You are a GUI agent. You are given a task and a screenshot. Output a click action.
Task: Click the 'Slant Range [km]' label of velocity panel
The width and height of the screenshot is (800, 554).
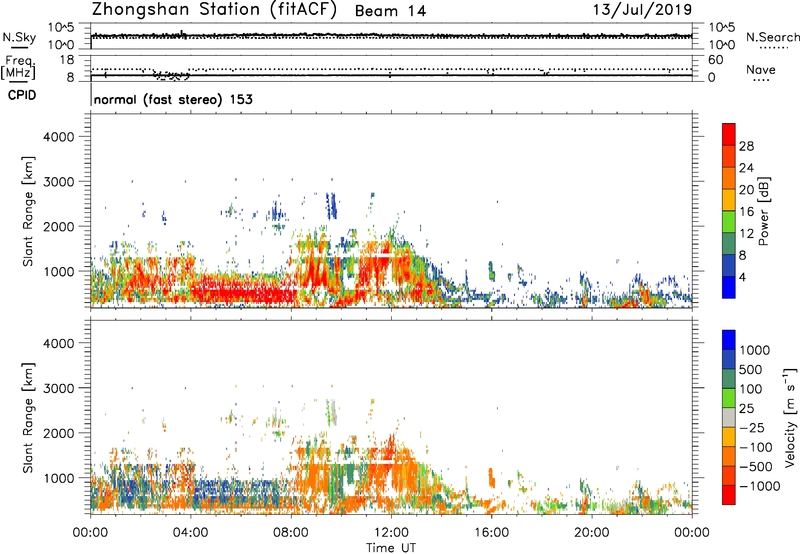(28, 418)
